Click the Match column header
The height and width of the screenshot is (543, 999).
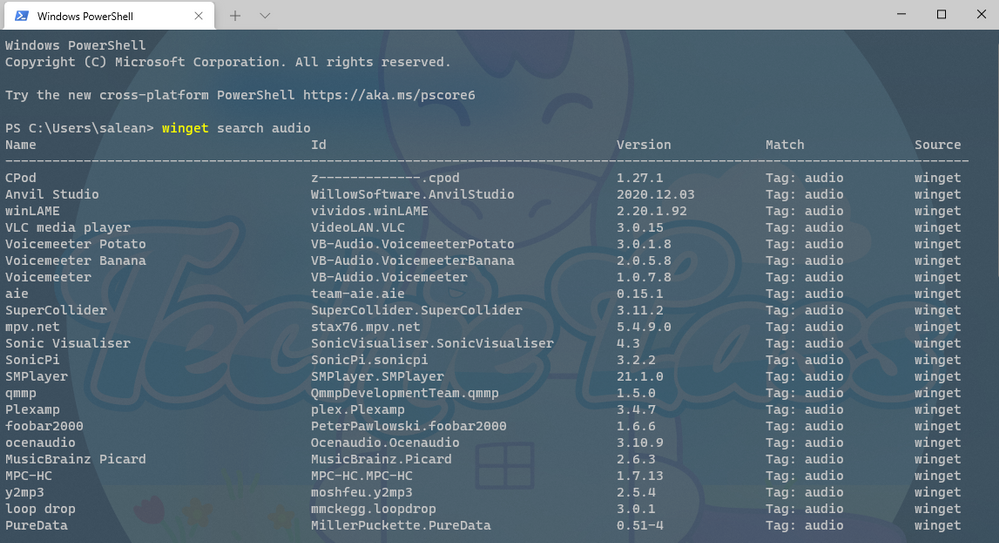pos(785,145)
